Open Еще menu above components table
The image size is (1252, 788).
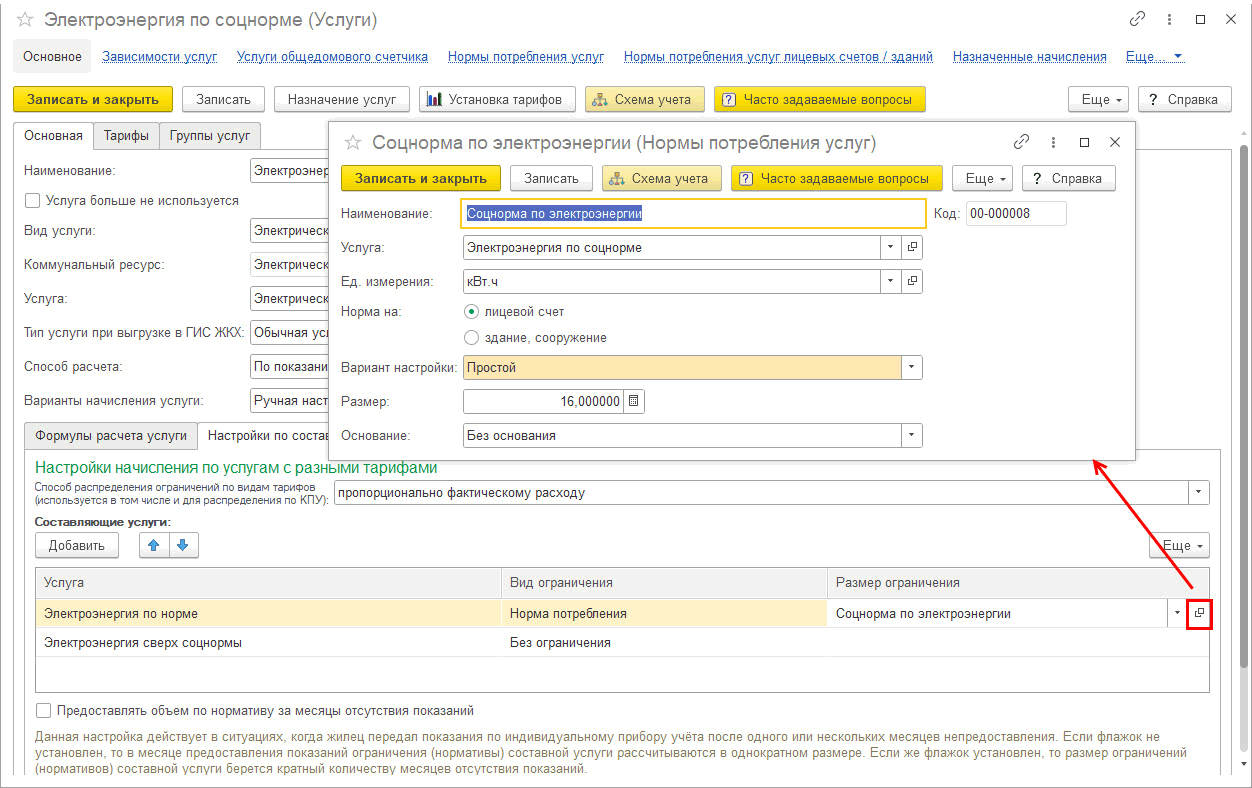1180,545
